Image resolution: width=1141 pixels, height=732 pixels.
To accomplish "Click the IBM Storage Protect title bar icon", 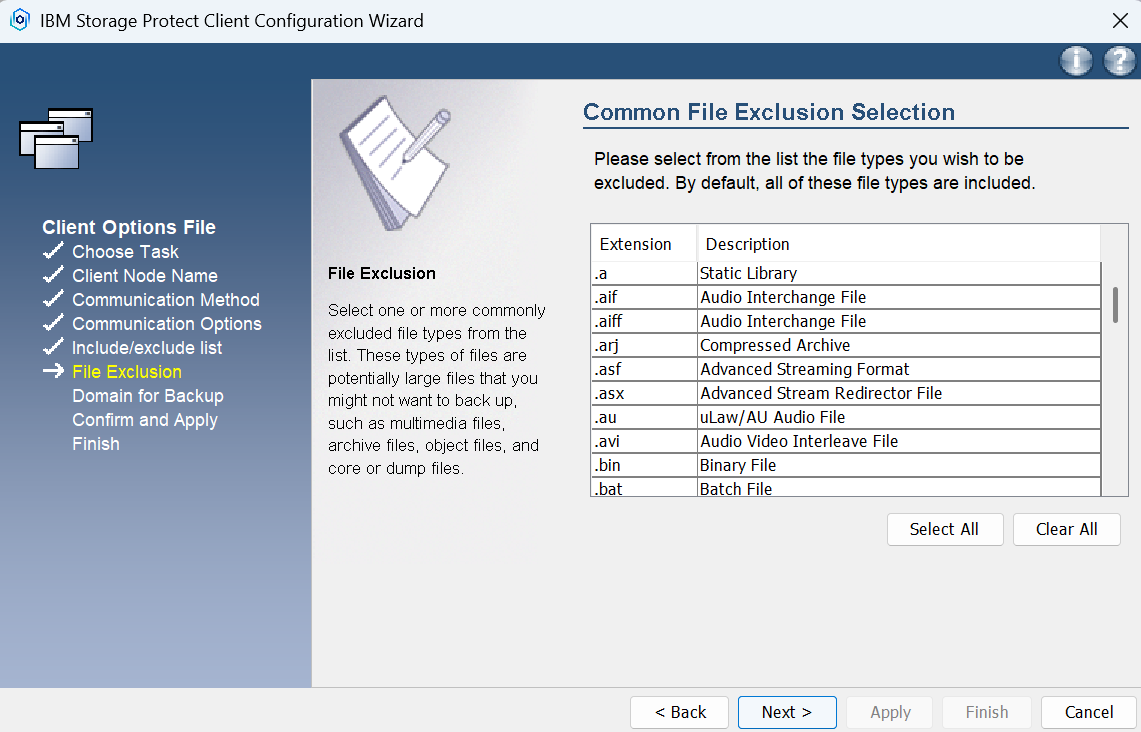I will (x=19, y=21).
